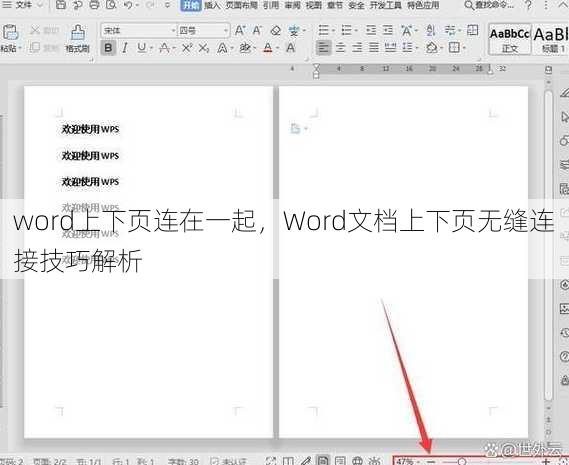Open the 章节 ribbon tab
569x465 pixels.
[x=335, y=5]
